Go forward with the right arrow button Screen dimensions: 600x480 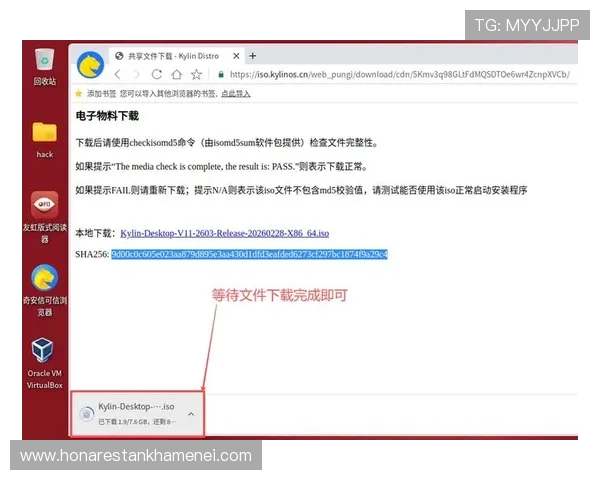click(137, 74)
